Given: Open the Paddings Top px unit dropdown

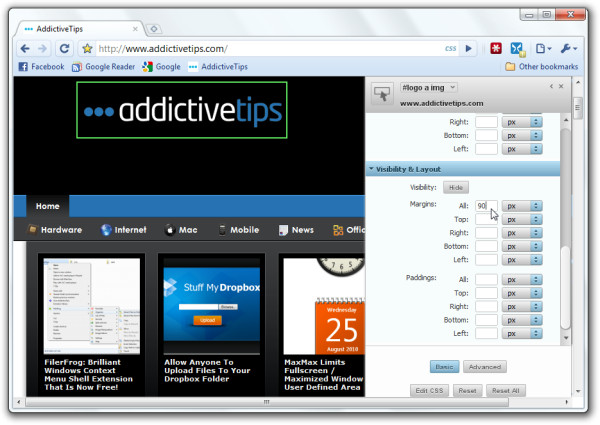Looking at the screenshot, I should click(x=522, y=293).
